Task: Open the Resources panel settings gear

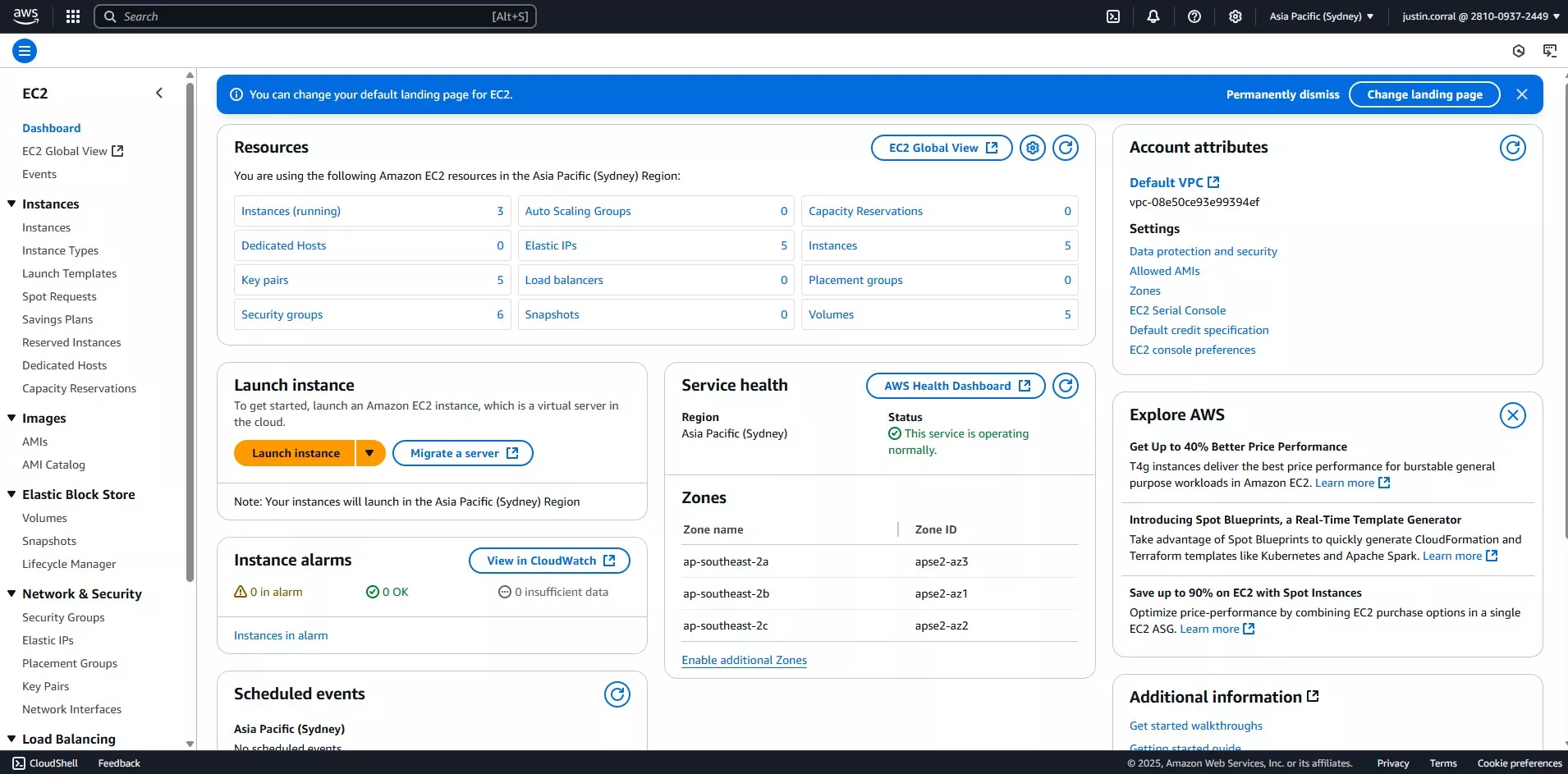Action: [x=1033, y=148]
